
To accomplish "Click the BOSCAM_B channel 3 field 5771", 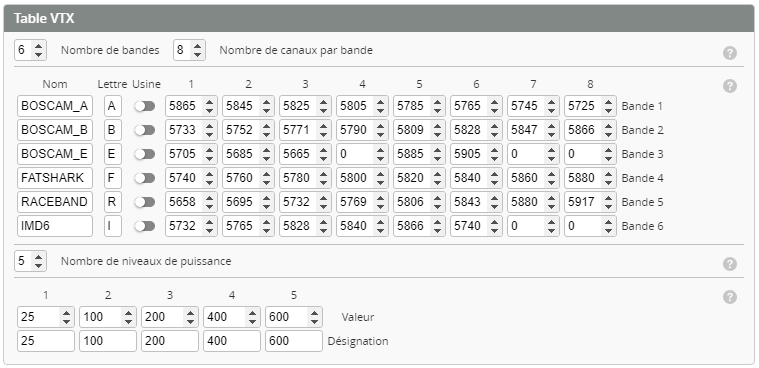I will tap(305, 130).
